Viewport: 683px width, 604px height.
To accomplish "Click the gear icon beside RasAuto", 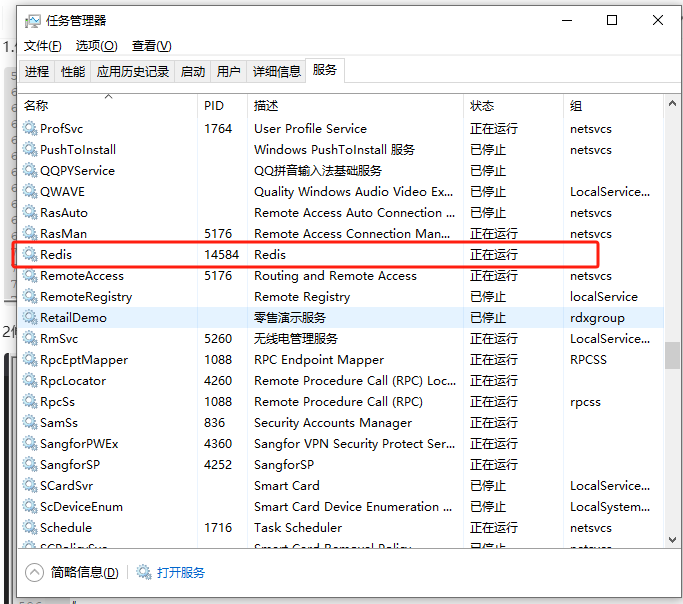I will [x=30, y=212].
